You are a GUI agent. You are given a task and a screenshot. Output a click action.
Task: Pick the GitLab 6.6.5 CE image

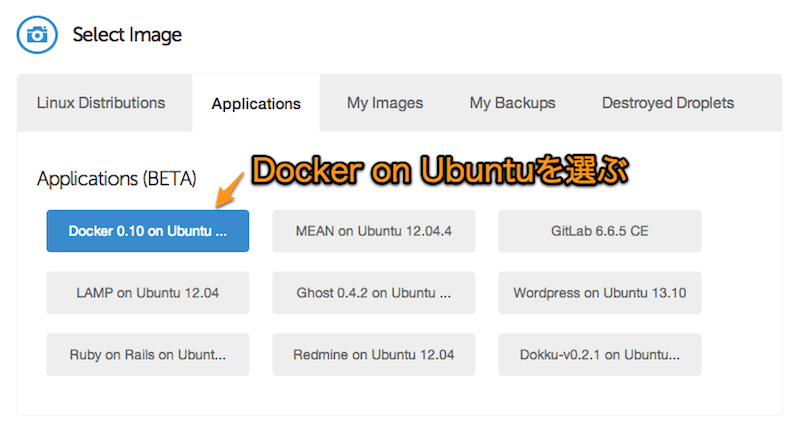599,231
